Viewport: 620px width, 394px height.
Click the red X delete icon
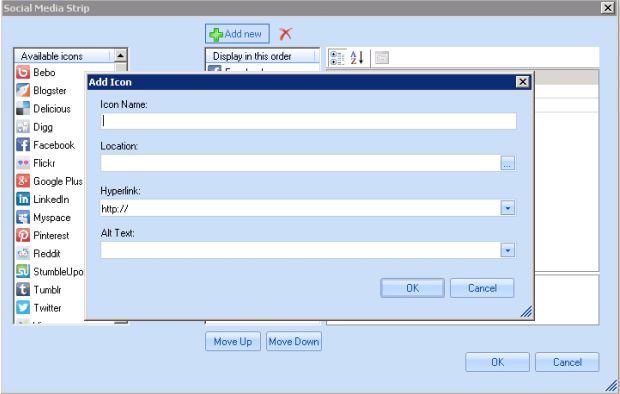pos(285,34)
